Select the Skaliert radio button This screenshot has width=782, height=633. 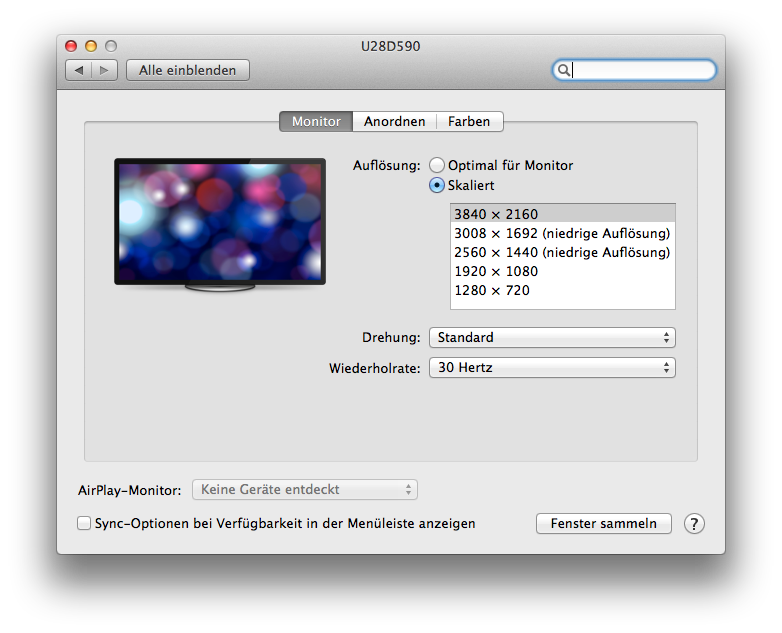(436, 185)
